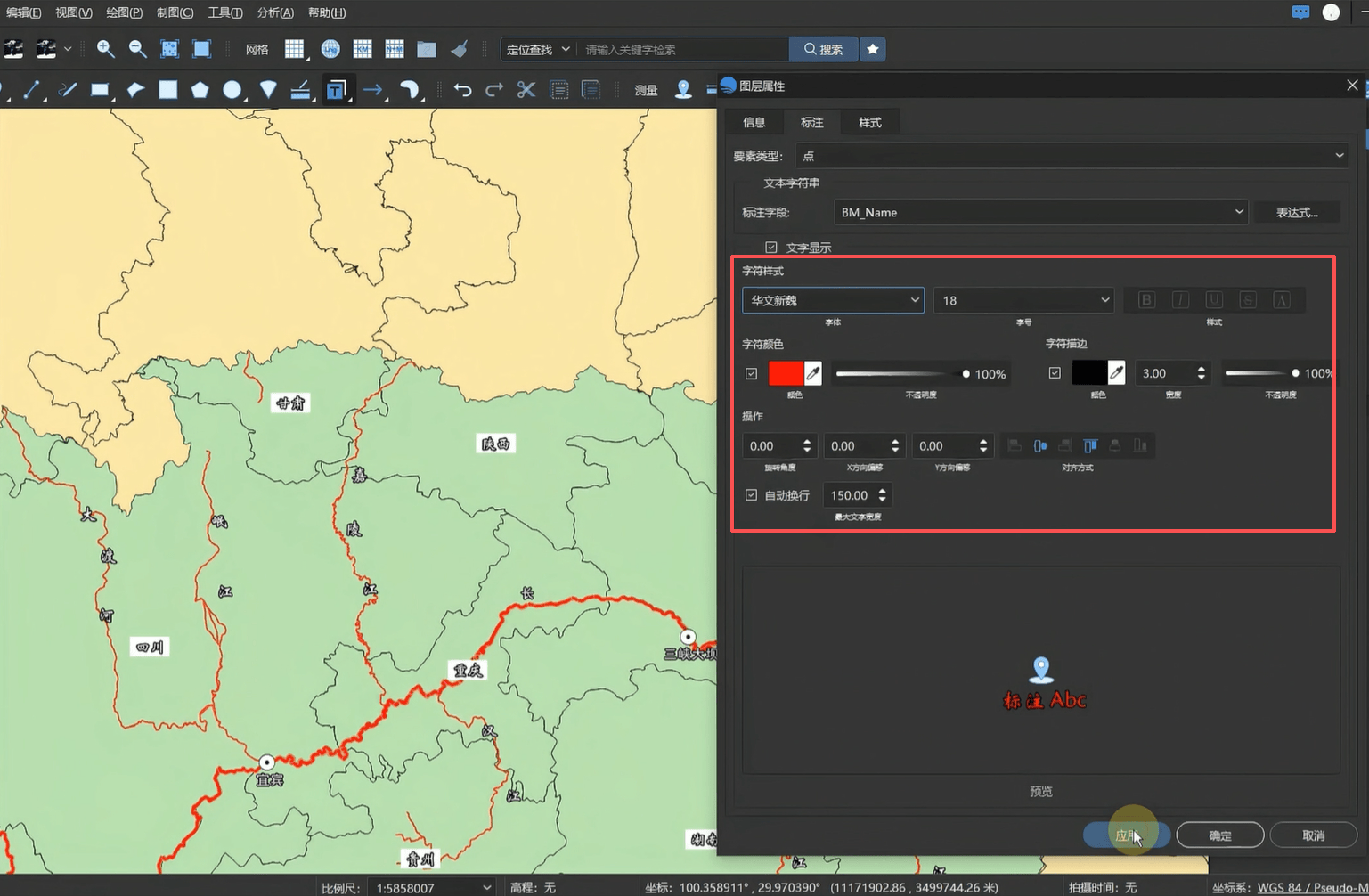1369x896 pixels.
Task: Toggle the 自动换行 checkbox
Action: coord(752,494)
